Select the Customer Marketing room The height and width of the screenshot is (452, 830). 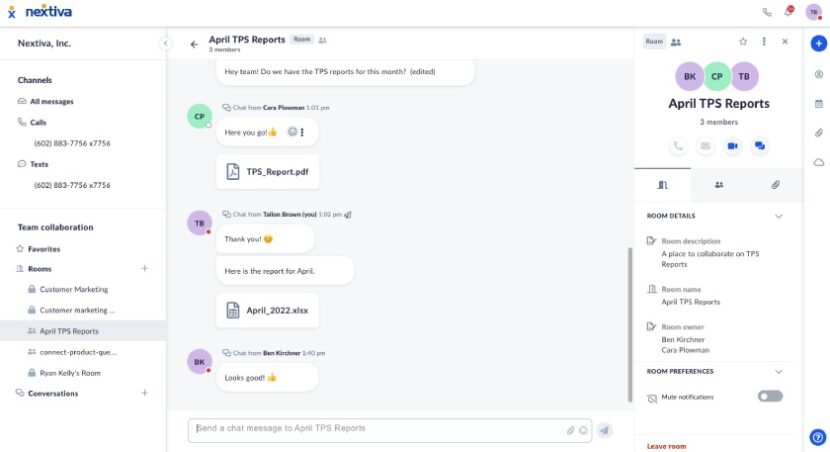click(x=74, y=289)
